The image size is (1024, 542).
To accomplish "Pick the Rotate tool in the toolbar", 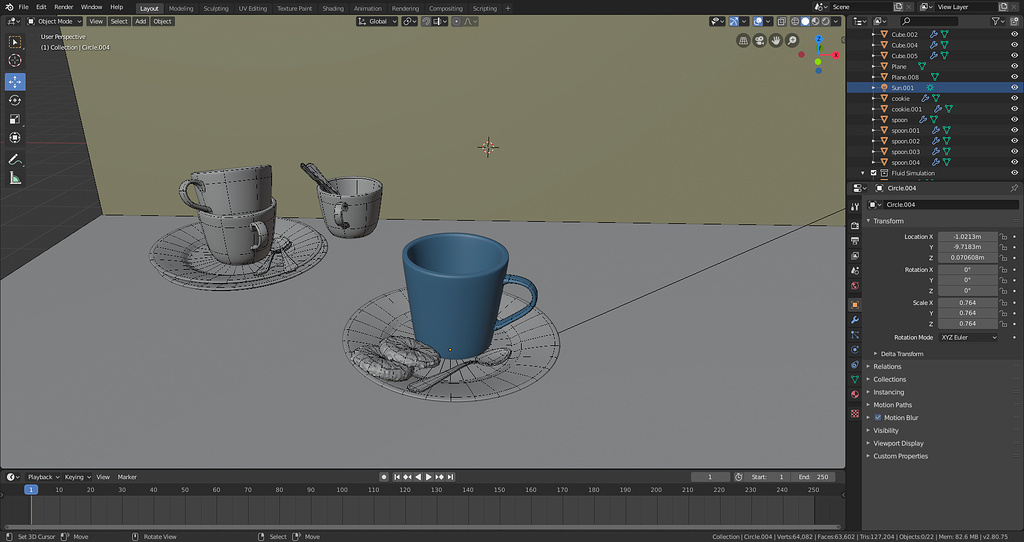I will [x=14, y=101].
